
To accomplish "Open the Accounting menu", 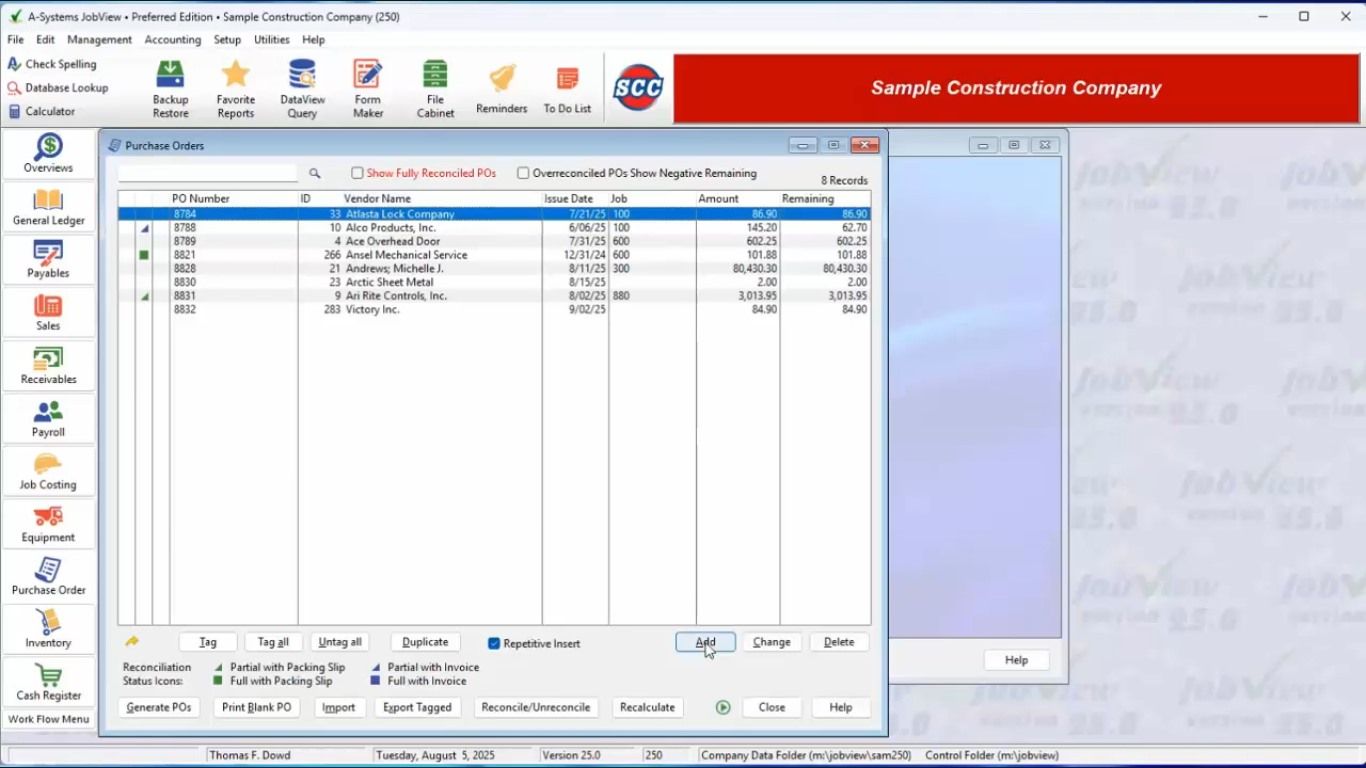I will tap(172, 40).
